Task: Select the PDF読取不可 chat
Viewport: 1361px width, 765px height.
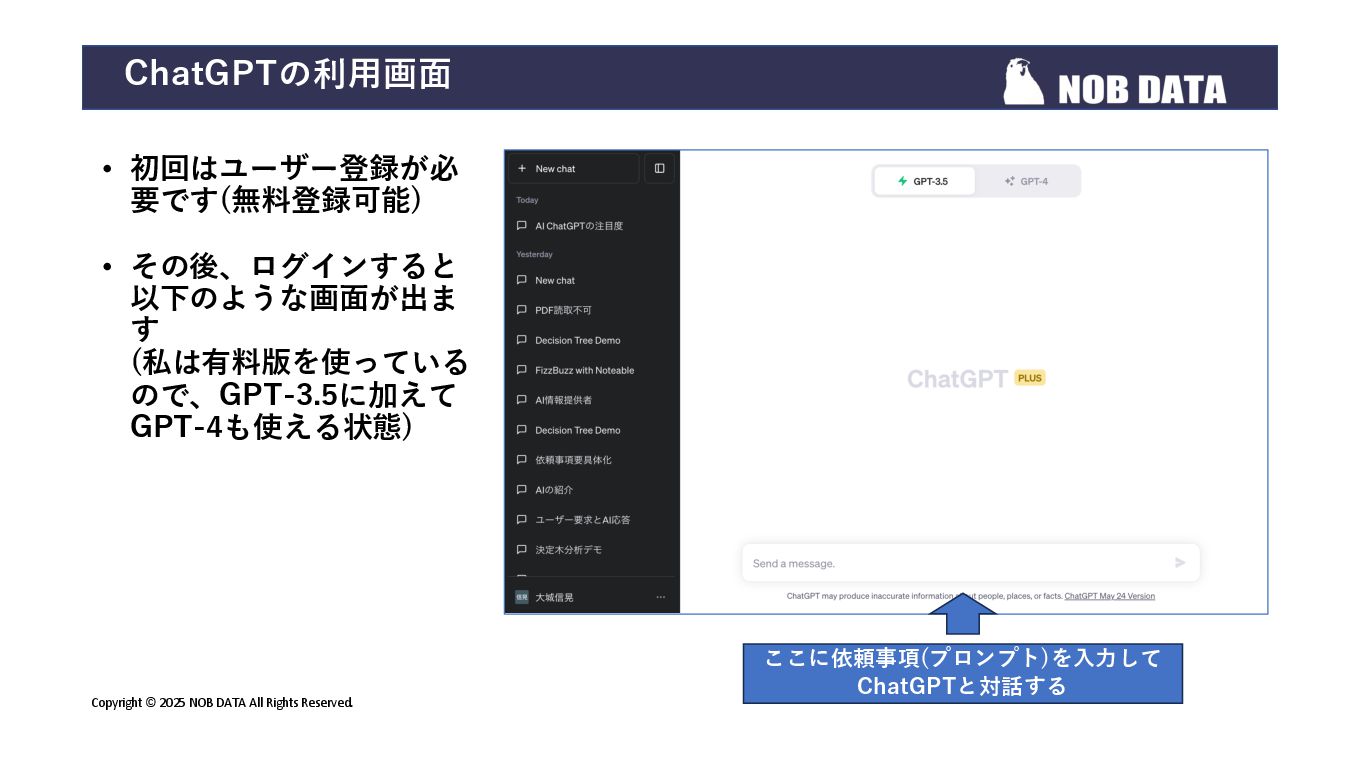Action: (x=592, y=310)
